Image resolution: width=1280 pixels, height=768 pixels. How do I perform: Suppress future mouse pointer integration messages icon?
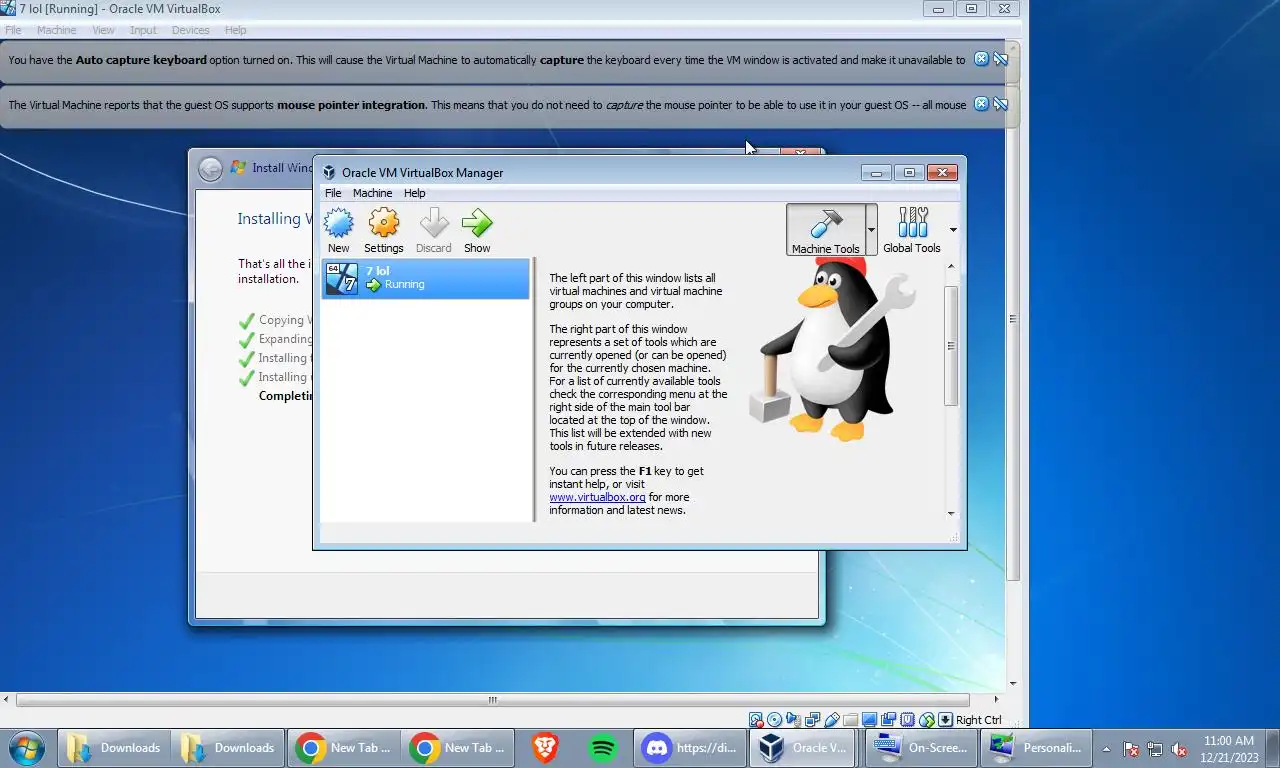1000,104
